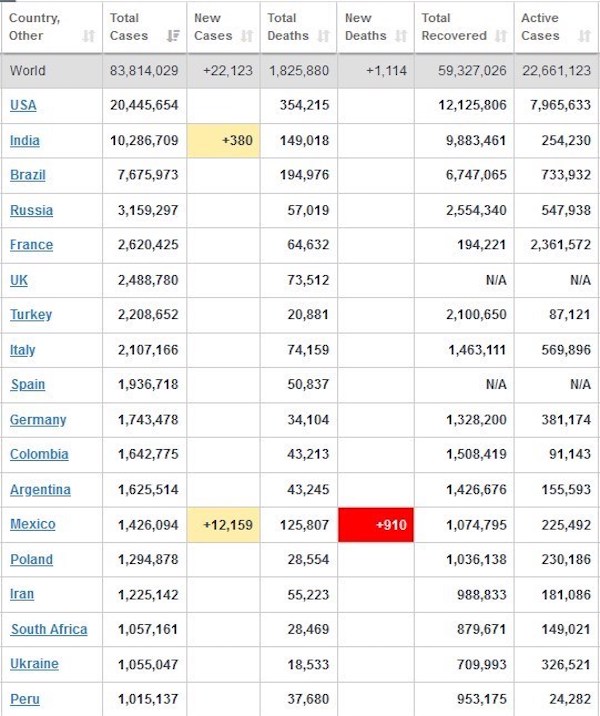The width and height of the screenshot is (600, 716).
Task: Sort by Total Deaths column icon
Action: pos(323,36)
